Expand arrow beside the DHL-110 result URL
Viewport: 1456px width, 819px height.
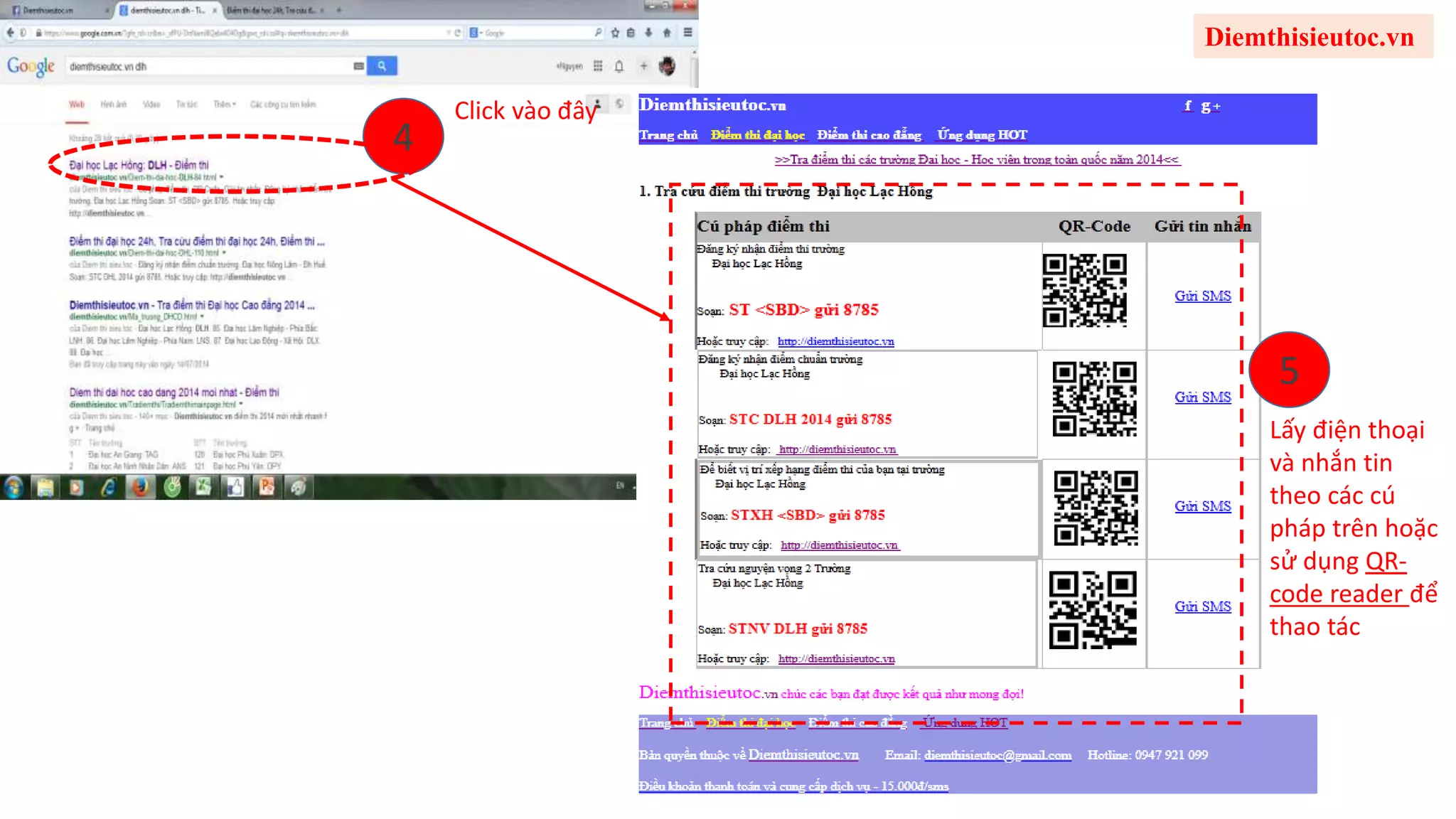click(224, 252)
